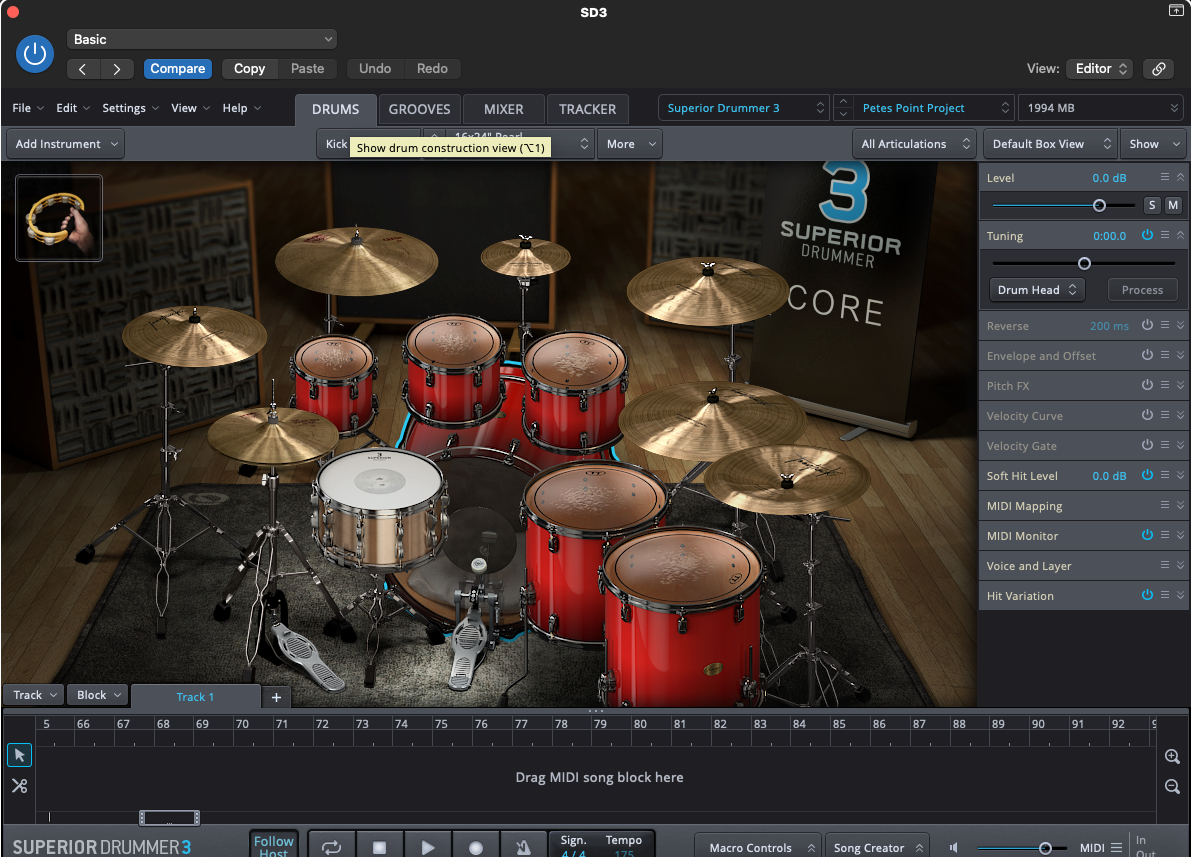Screen dimensions: 1191x857
Task: Switch to the TRACKER tab
Action: (x=587, y=109)
